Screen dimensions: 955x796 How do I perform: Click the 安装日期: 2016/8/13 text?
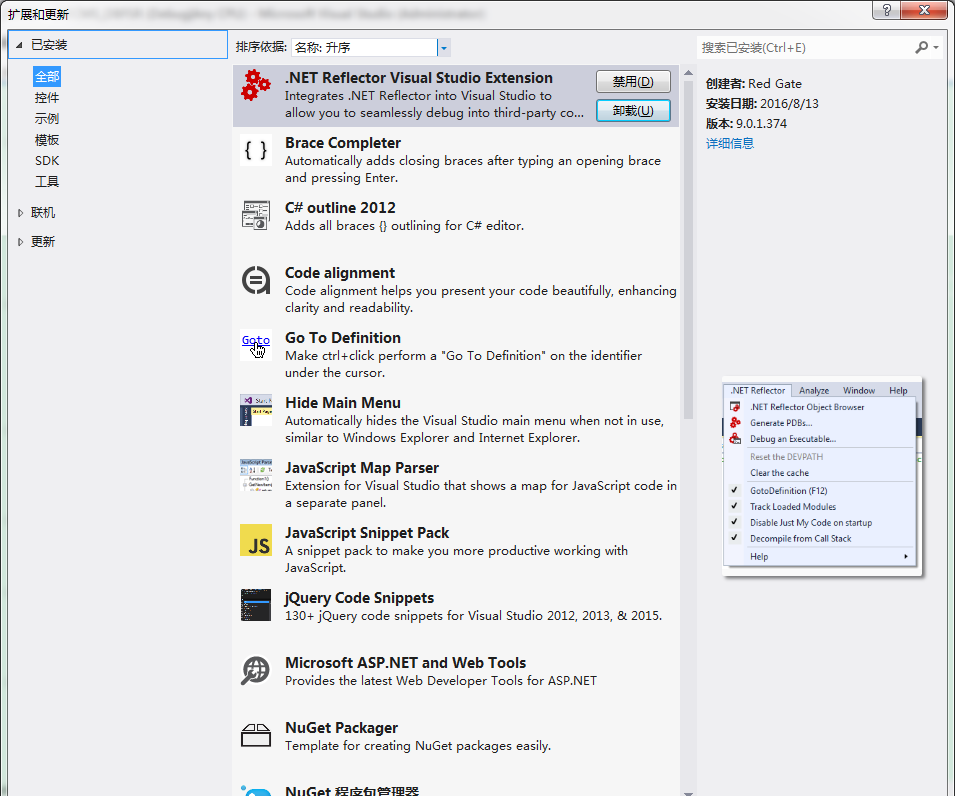762,104
